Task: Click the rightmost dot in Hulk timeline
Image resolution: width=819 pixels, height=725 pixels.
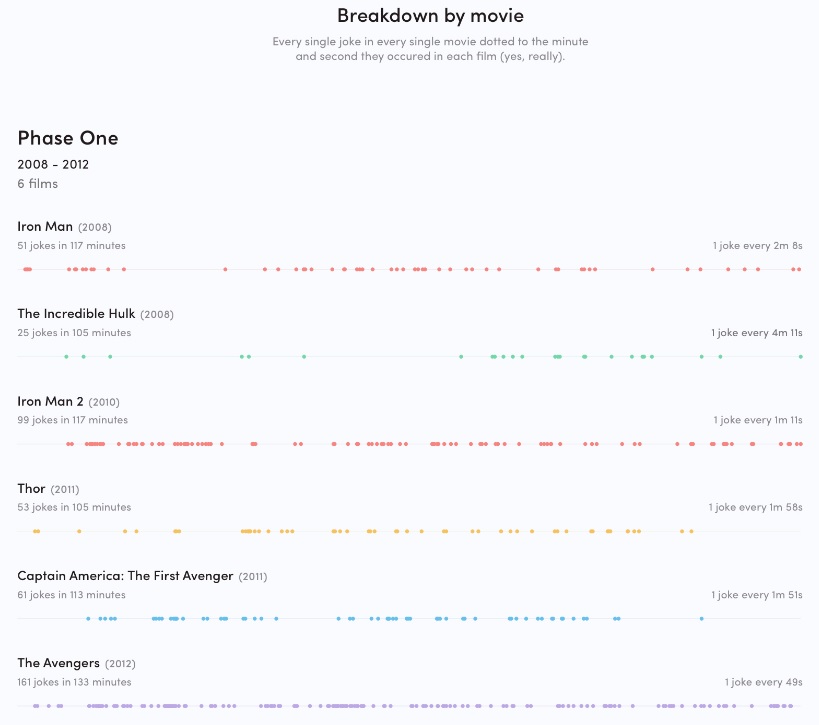Action: click(801, 357)
